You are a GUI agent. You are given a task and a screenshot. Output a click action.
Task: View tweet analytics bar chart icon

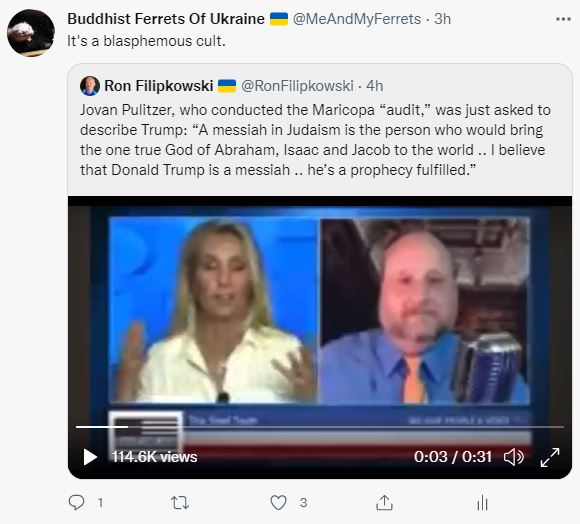(x=482, y=503)
